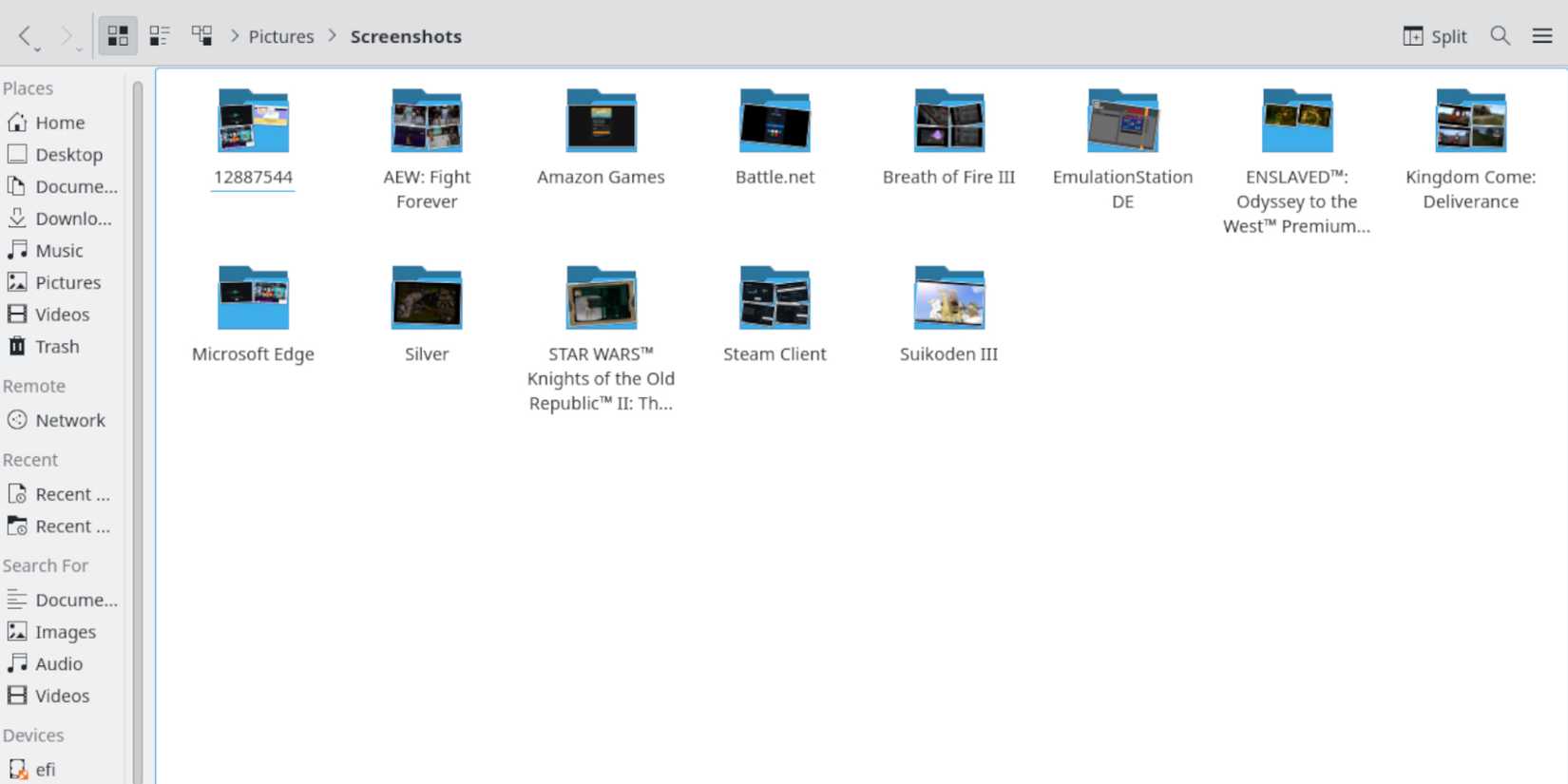1568x784 pixels.
Task: Switch to Compact view mode
Action: [x=160, y=36]
